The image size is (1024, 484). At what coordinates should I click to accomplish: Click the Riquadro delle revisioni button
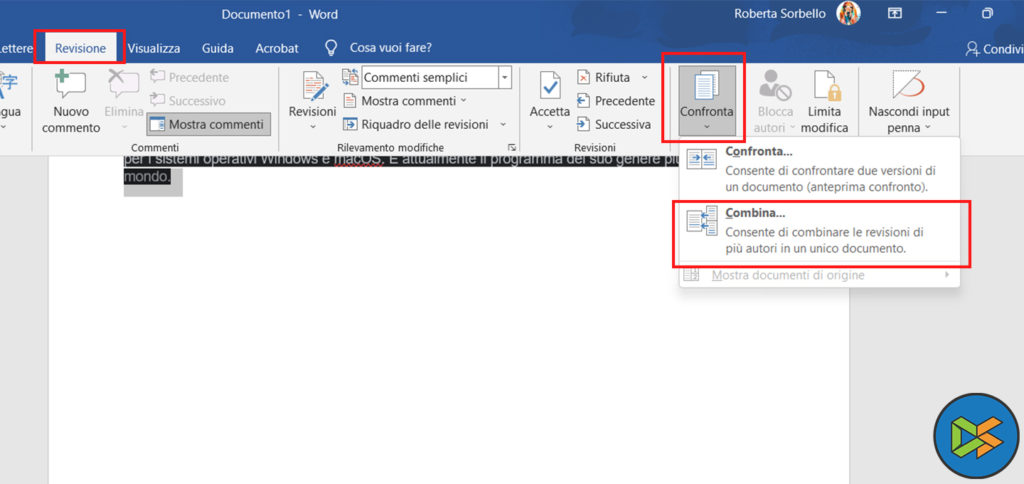point(417,124)
